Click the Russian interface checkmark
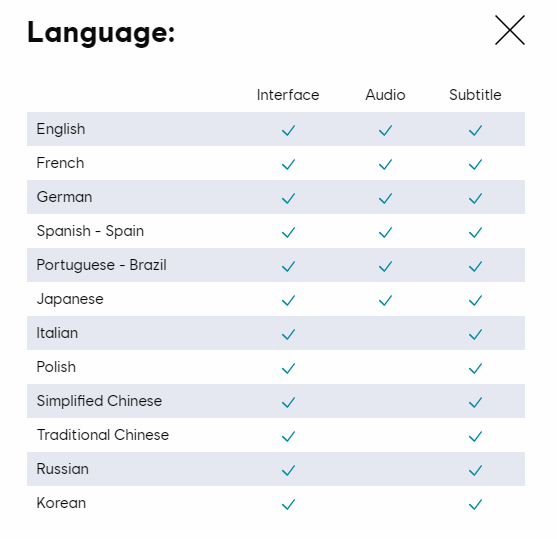The image size is (557, 539). (x=288, y=470)
